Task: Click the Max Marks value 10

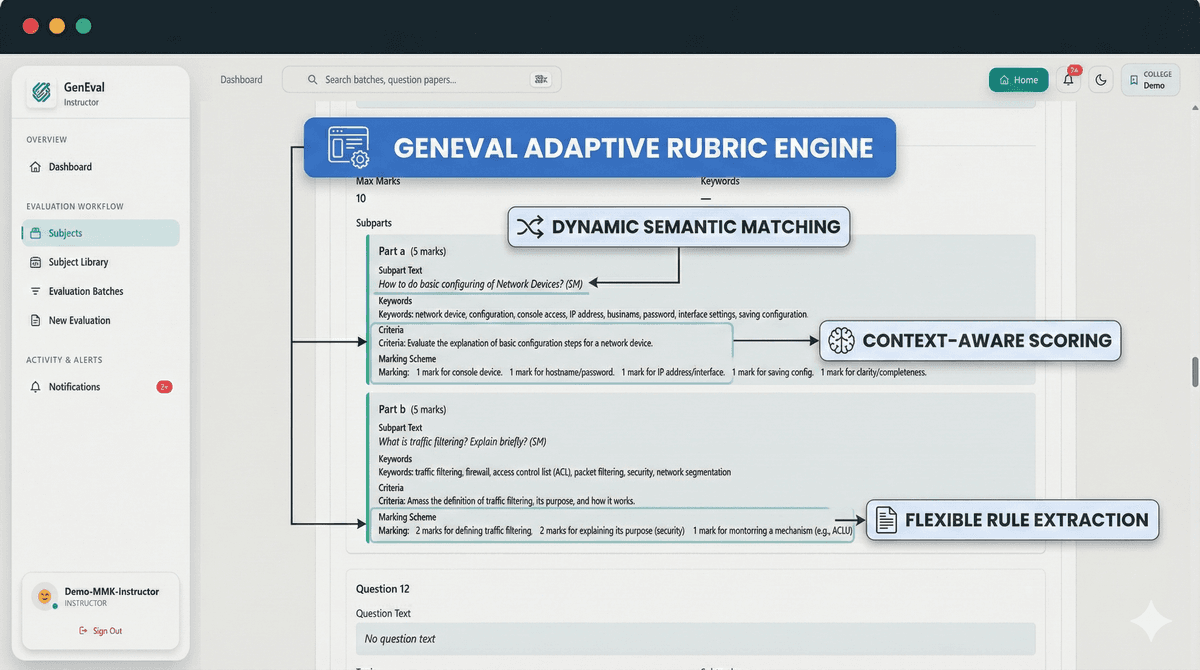Action: (x=361, y=198)
